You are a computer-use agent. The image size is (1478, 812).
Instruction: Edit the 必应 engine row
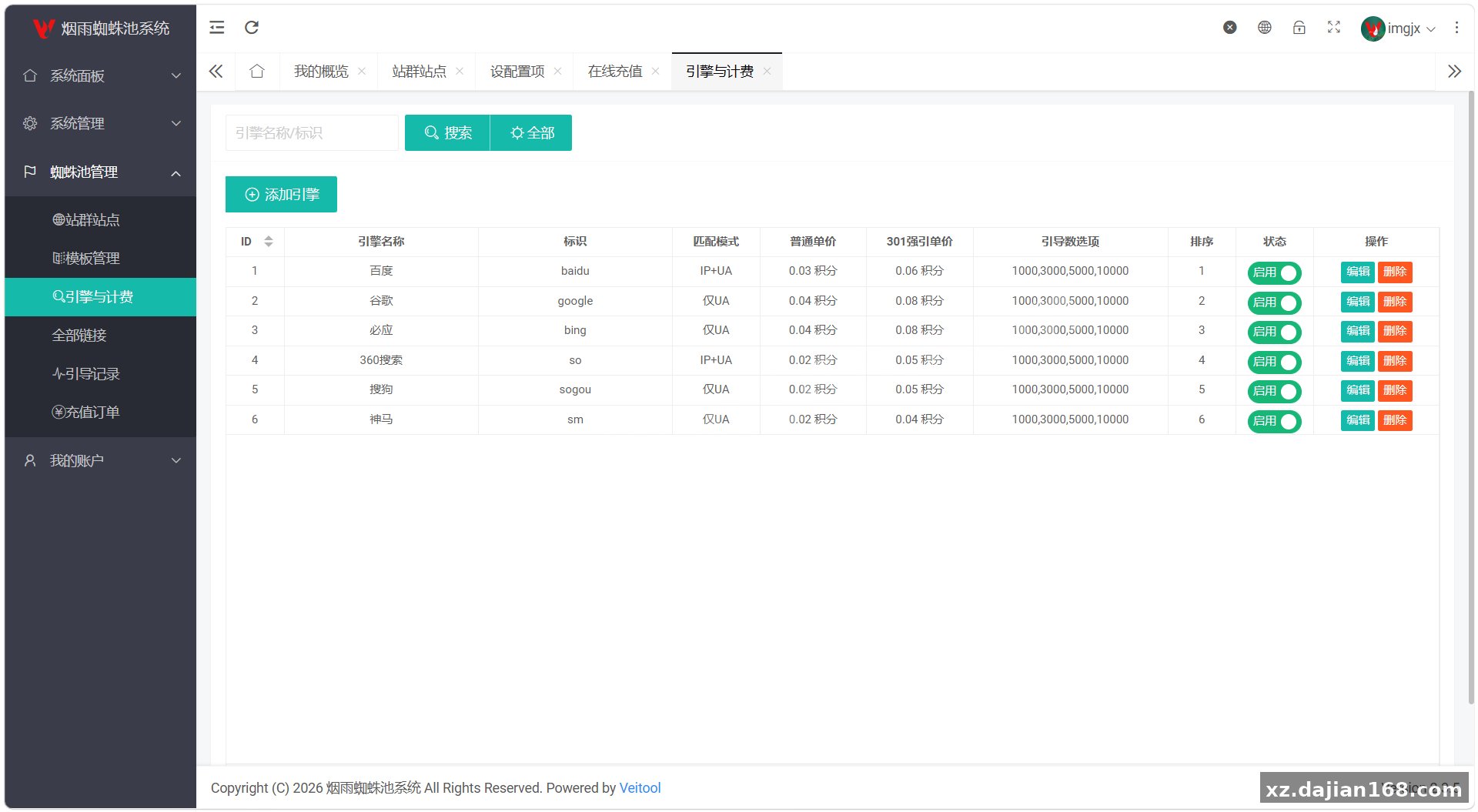[x=1357, y=331]
